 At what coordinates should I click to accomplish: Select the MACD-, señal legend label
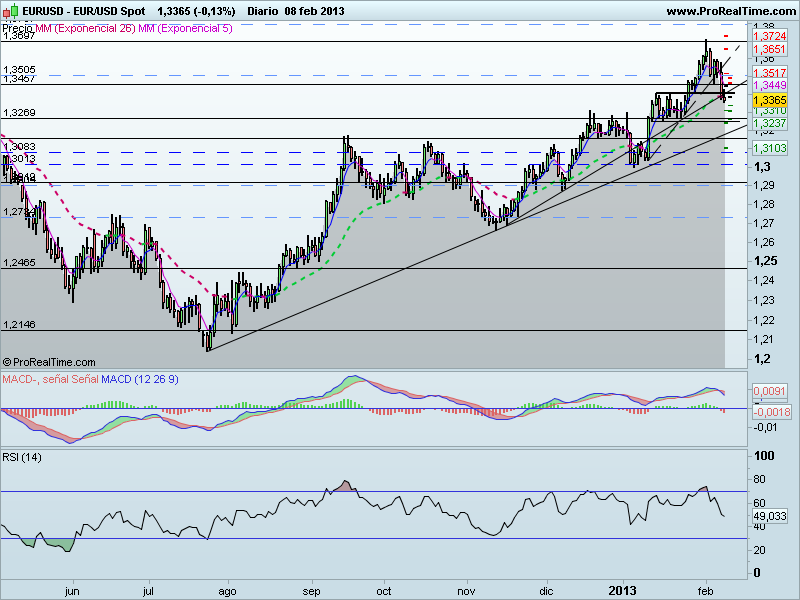(x=36, y=379)
